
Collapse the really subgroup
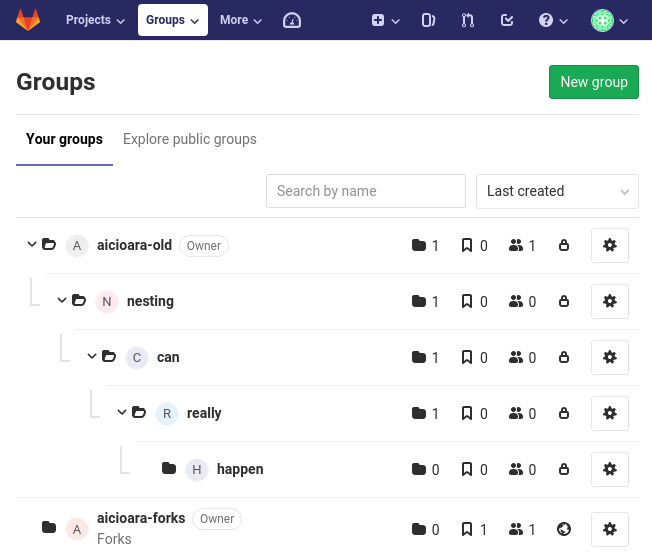coord(122,412)
